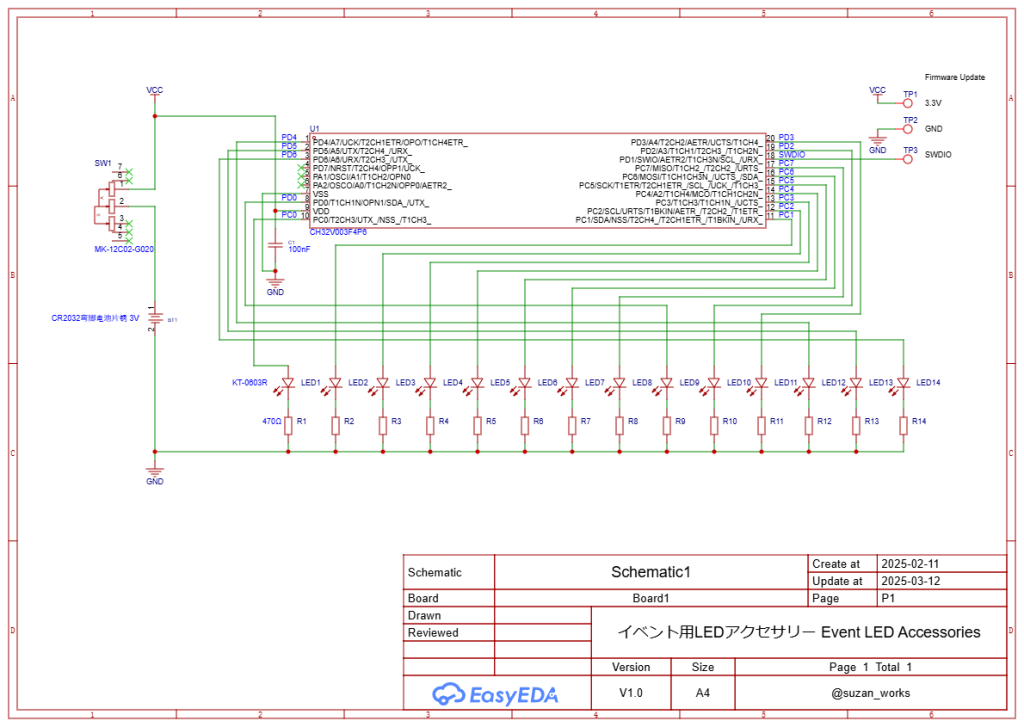1024x727 pixels.
Task: Click the 470Ω resistor value
Action: point(272,421)
